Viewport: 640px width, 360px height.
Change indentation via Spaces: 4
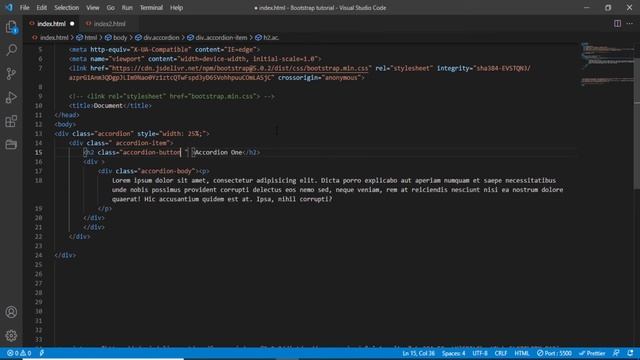(x=453, y=353)
